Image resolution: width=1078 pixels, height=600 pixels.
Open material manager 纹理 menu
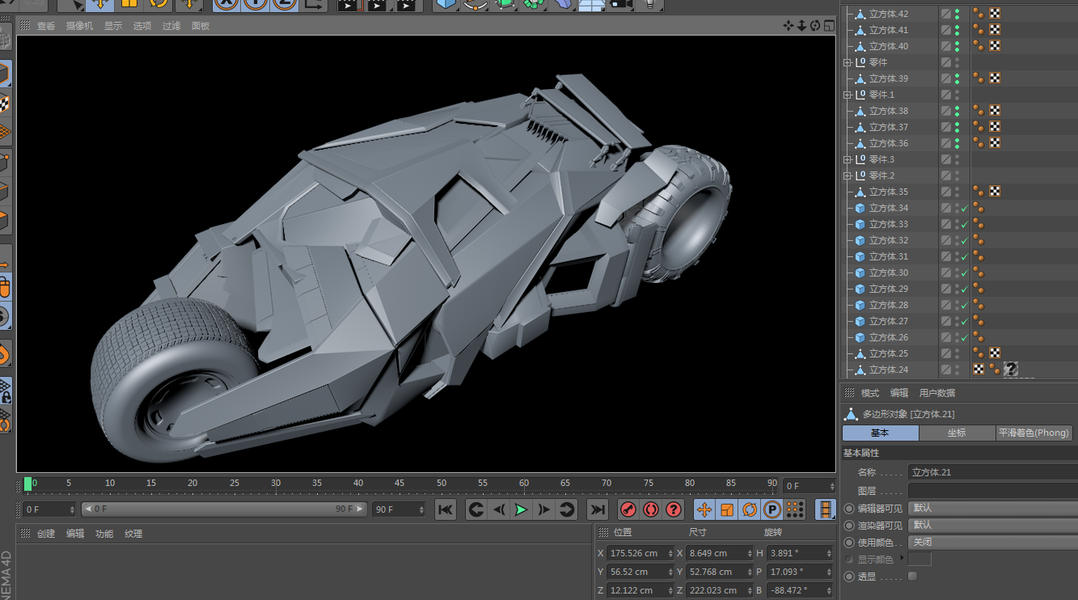pos(133,533)
